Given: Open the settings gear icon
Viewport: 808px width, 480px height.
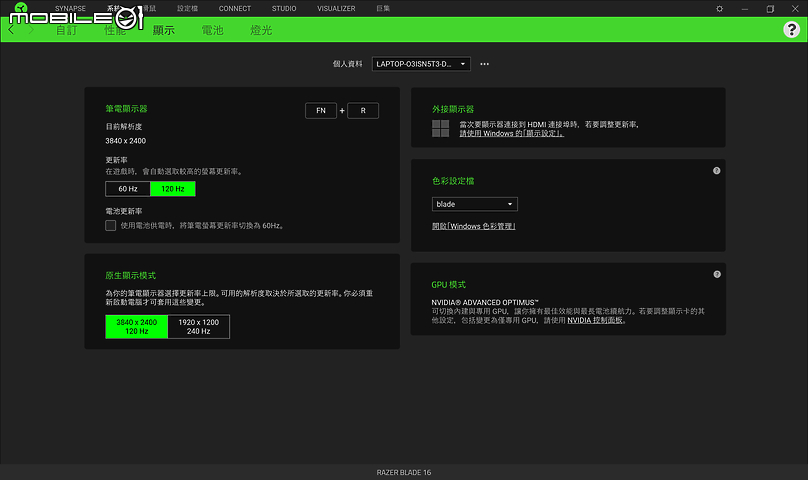Looking at the screenshot, I should 719,9.
